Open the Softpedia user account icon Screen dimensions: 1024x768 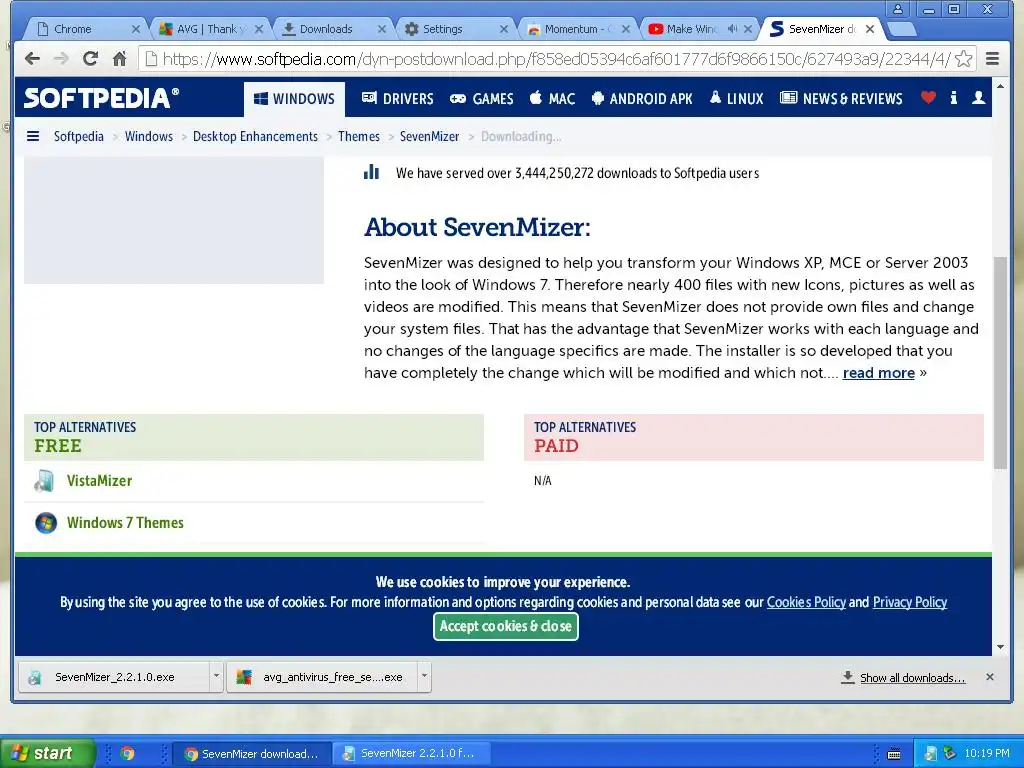[978, 98]
